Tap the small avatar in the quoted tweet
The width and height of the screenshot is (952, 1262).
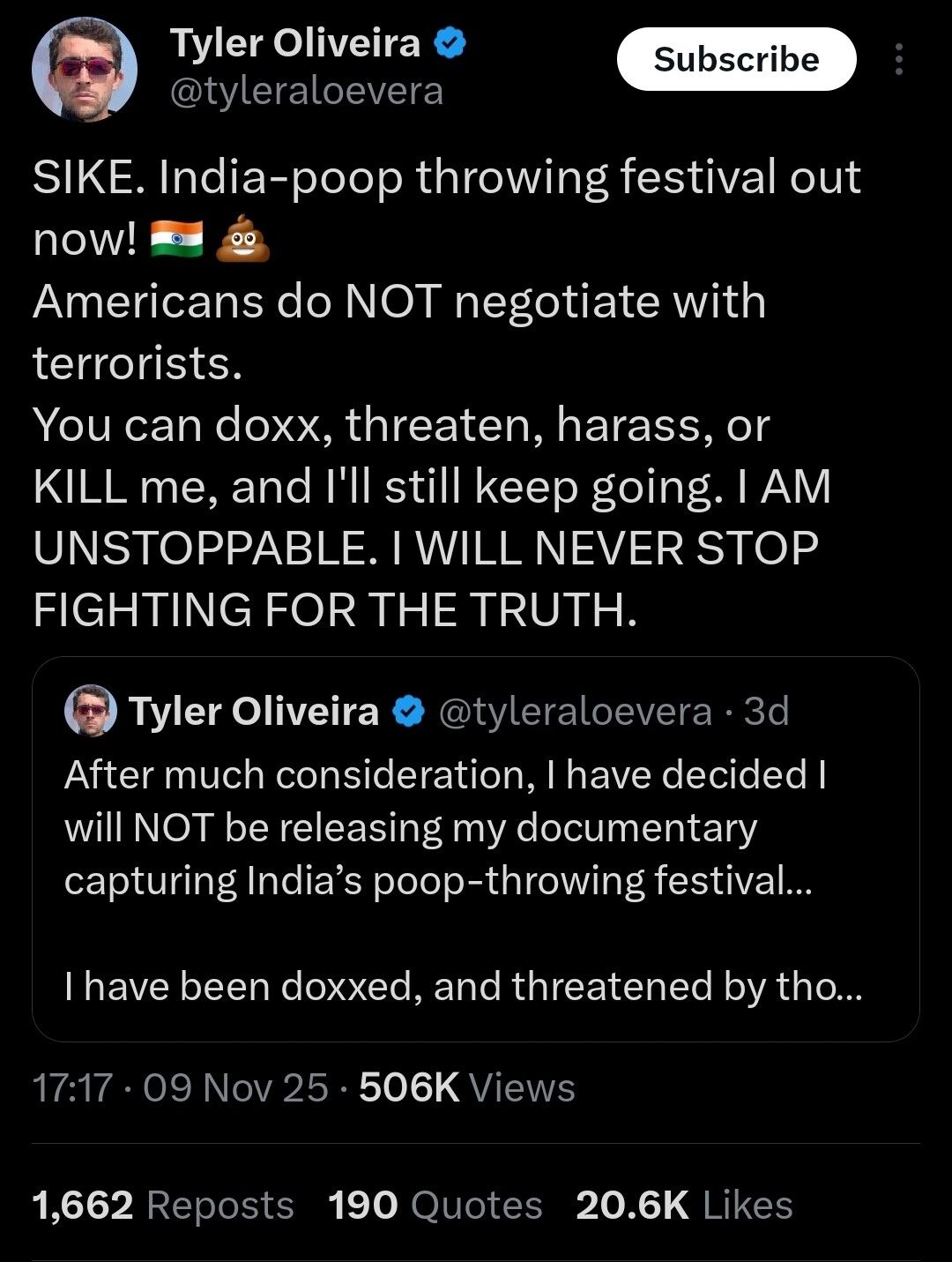[x=90, y=711]
